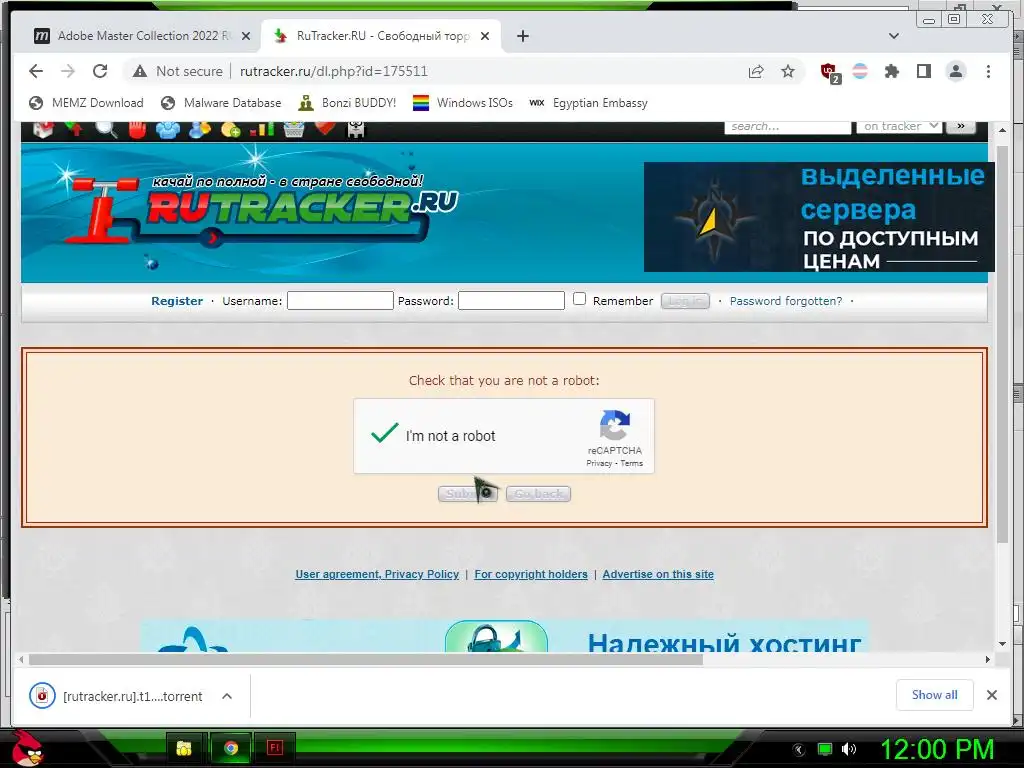Click the shopping basket icon
Viewport: 1024px width, 768px height.
[x=293, y=129]
